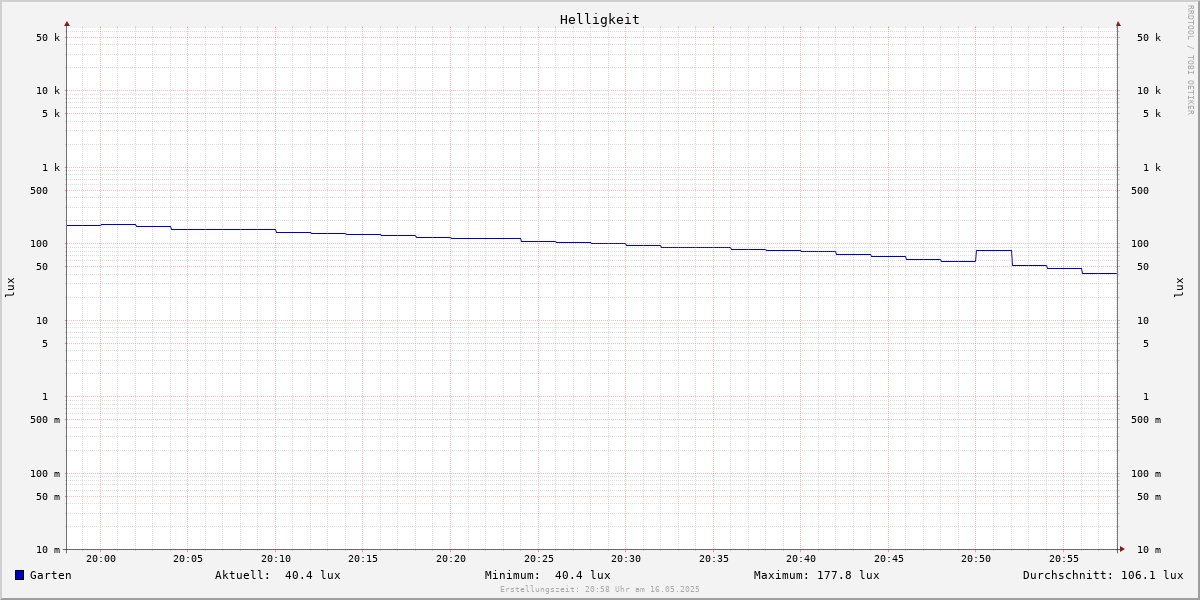The width and height of the screenshot is (1200, 600).
Task: Click the 10 k label on left axis
Action: (x=48, y=91)
